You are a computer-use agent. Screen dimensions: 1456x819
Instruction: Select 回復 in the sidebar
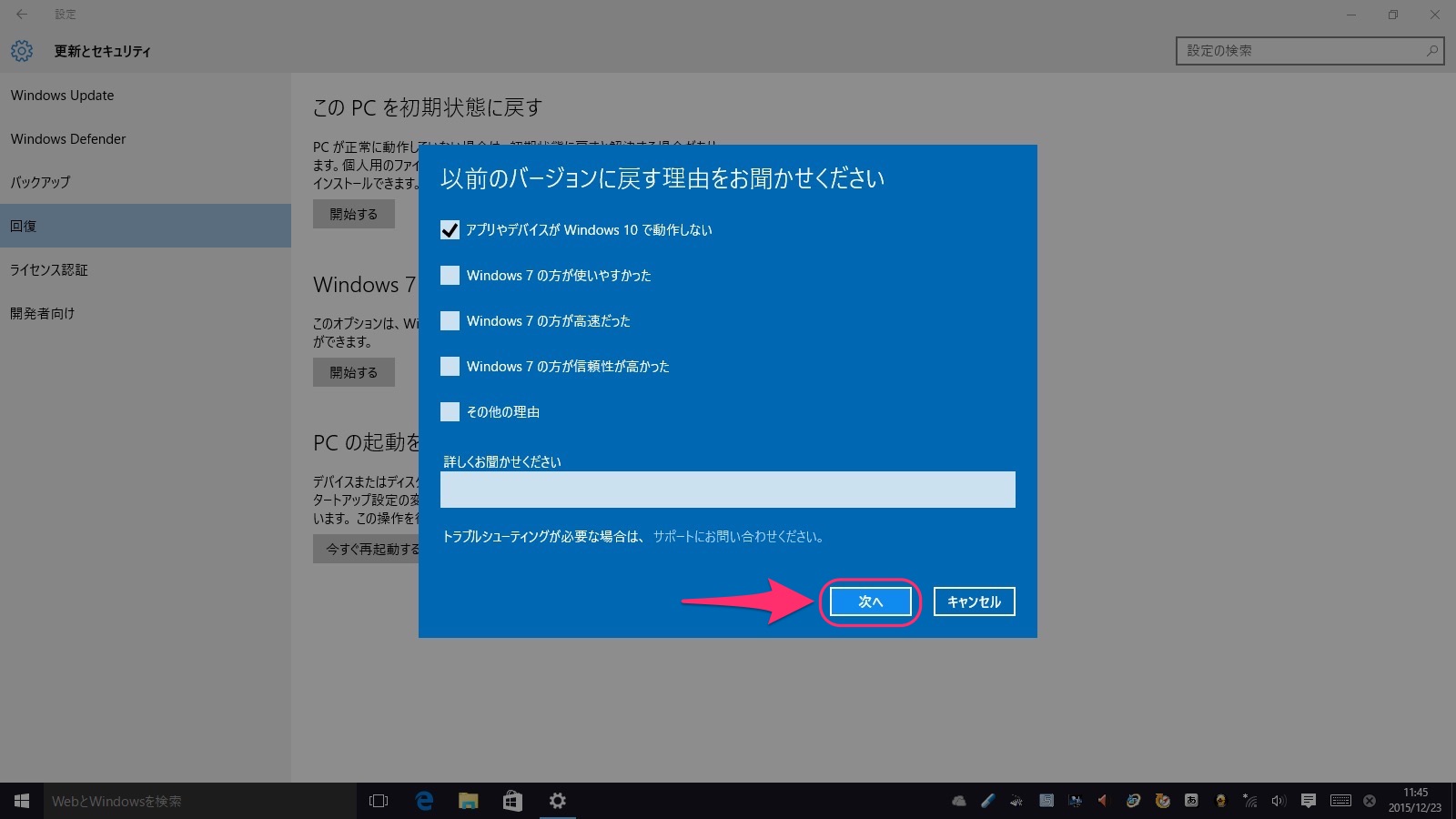coord(146,226)
